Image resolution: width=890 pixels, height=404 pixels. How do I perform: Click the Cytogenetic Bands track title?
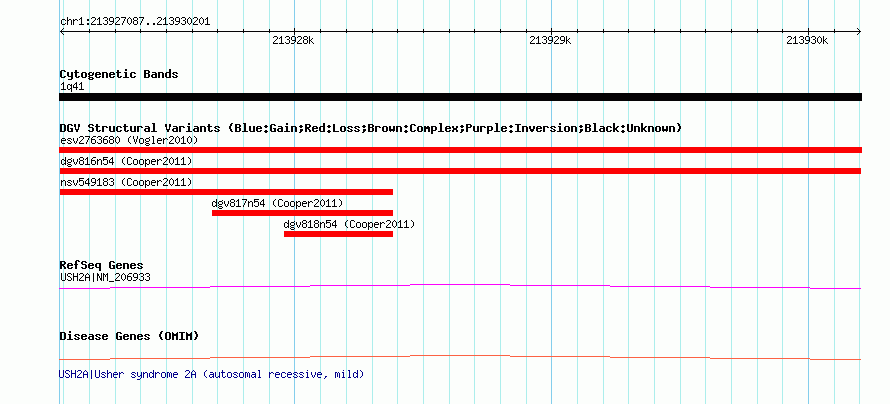pyautogui.click(x=119, y=74)
